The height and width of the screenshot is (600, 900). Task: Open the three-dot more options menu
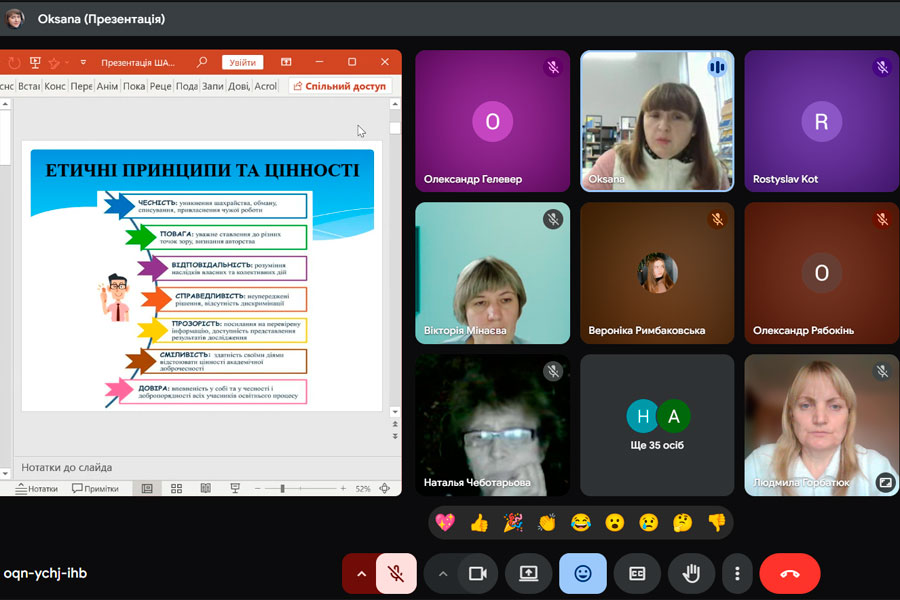tap(737, 573)
